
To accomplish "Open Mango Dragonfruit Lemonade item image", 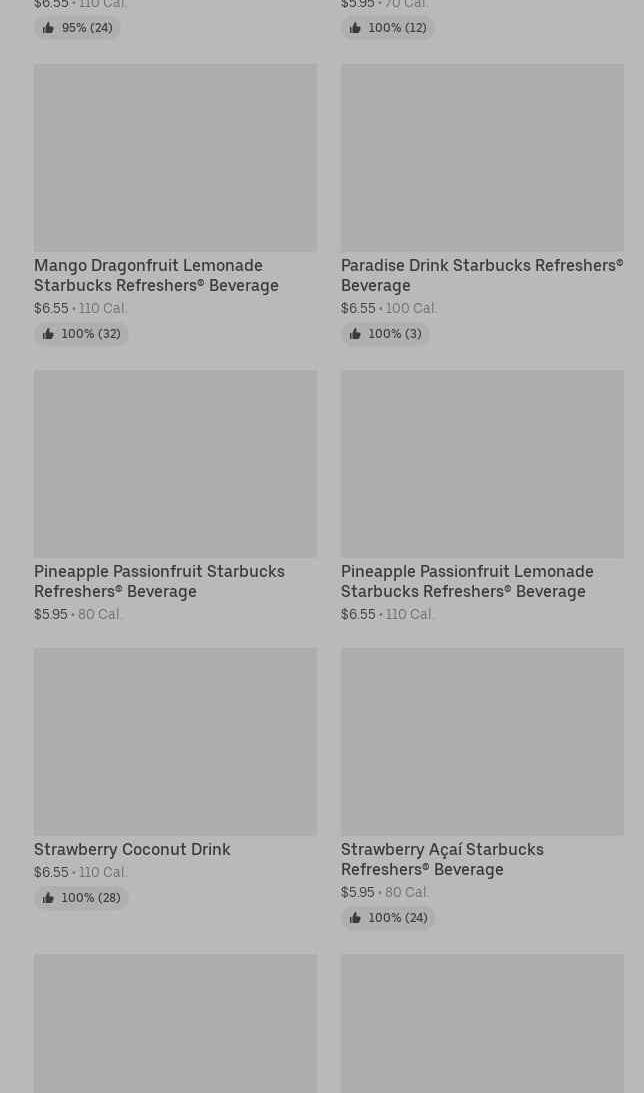I will [x=175, y=158].
